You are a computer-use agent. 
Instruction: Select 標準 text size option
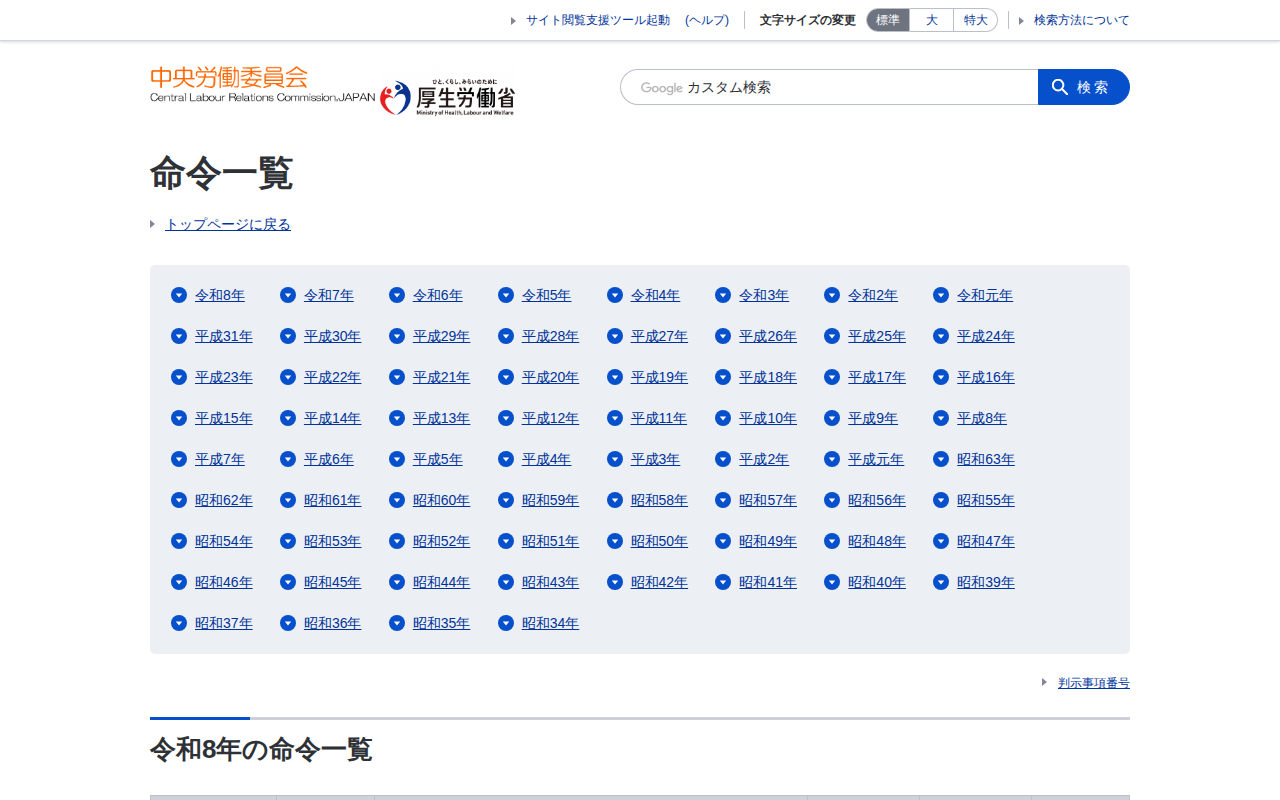tap(888, 20)
